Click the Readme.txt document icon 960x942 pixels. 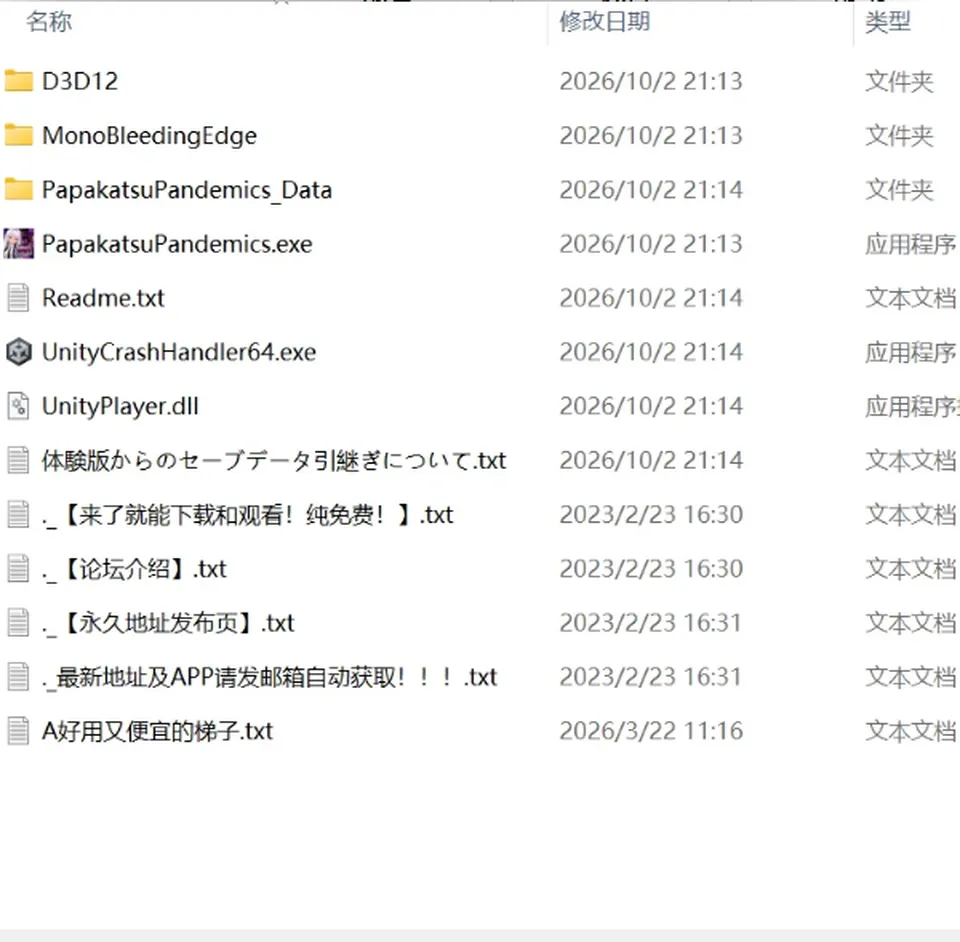[18, 298]
